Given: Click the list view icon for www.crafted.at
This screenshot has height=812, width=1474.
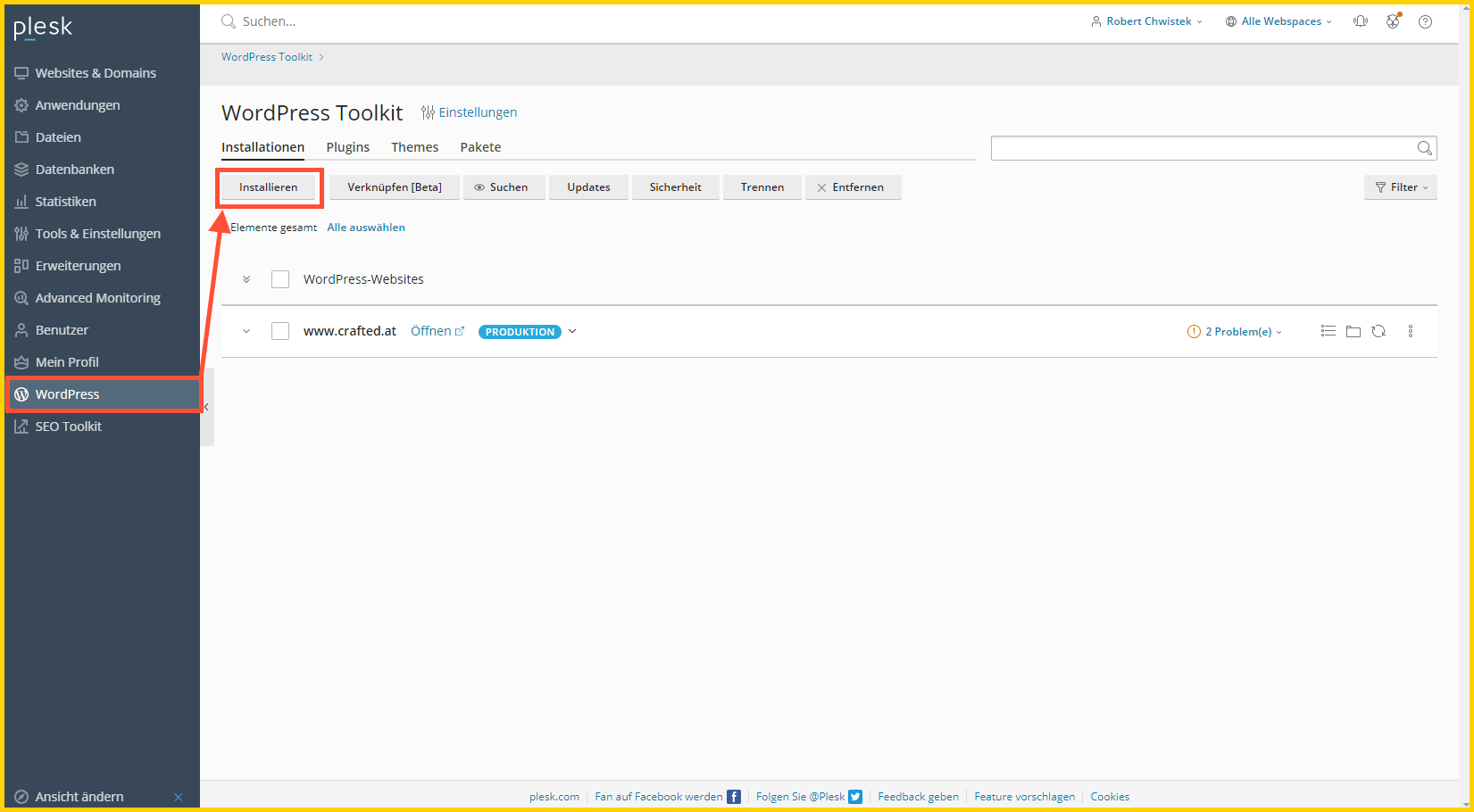Looking at the screenshot, I should click(1328, 331).
